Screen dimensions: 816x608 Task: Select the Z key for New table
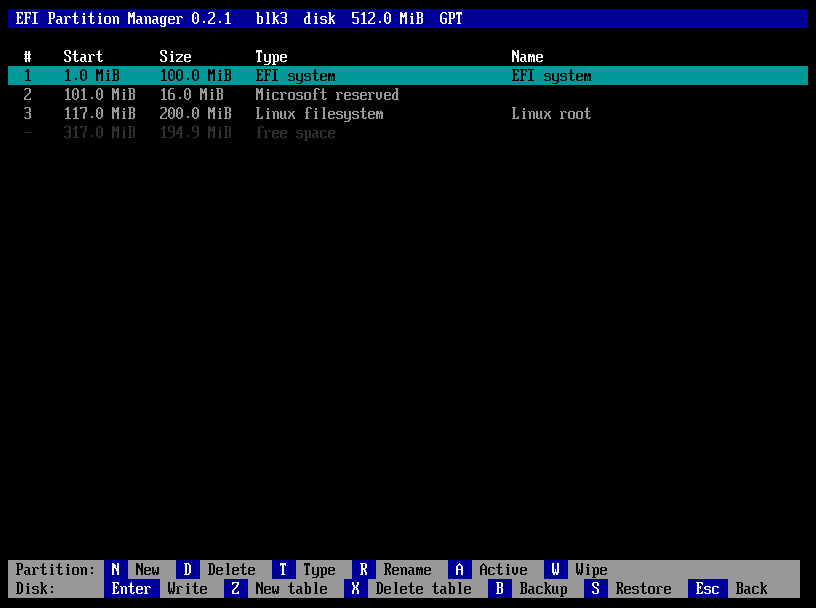(235, 589)
